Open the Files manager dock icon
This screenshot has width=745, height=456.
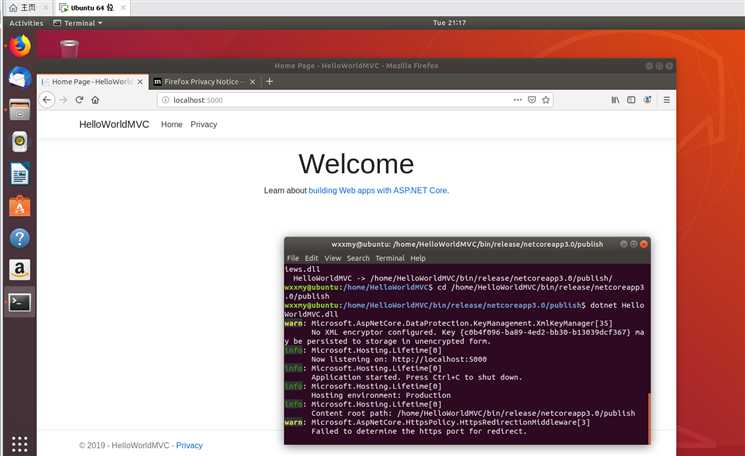coord(19,109)
